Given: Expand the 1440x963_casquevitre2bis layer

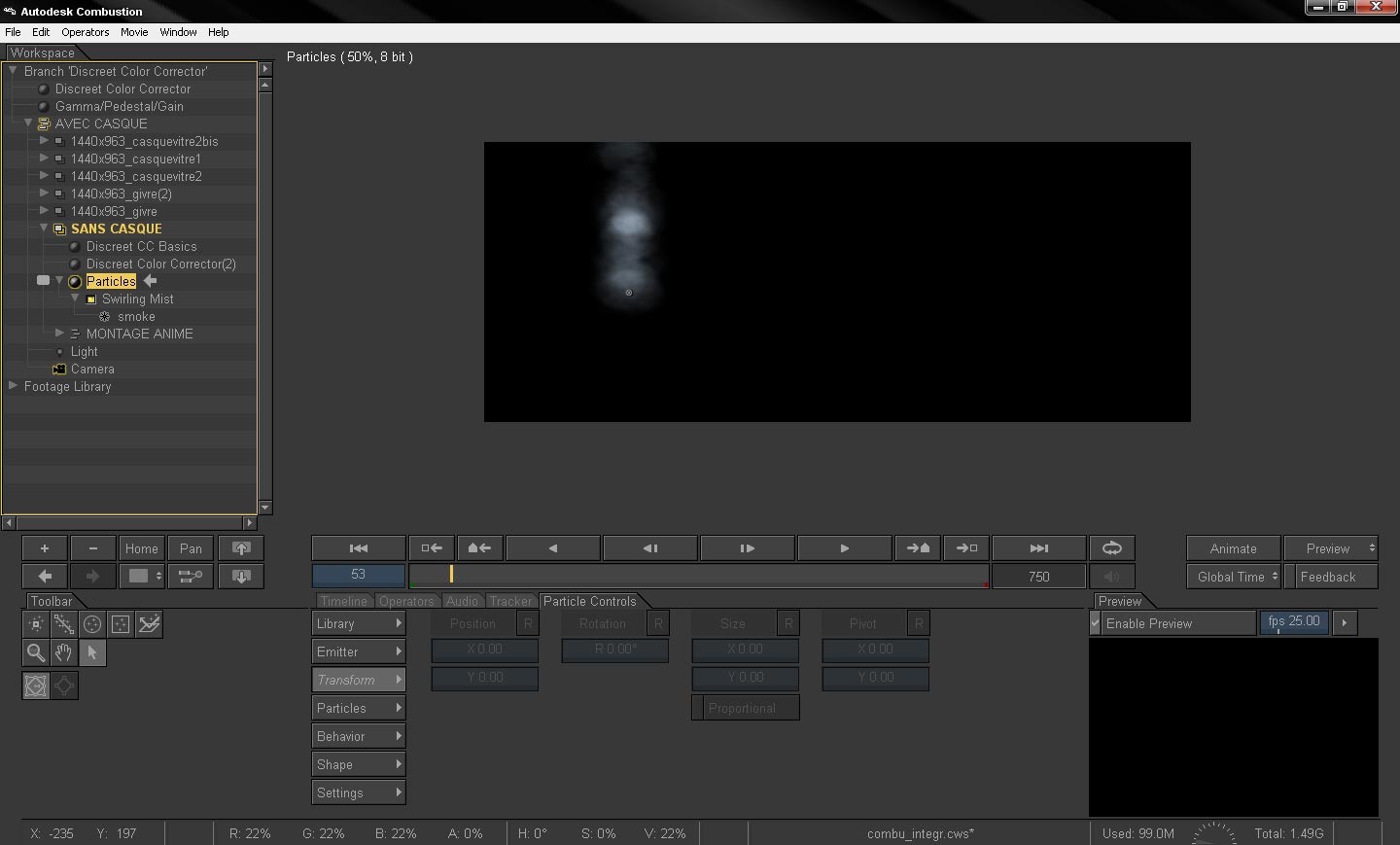Looking at the screenshot, I should point(44,141).
